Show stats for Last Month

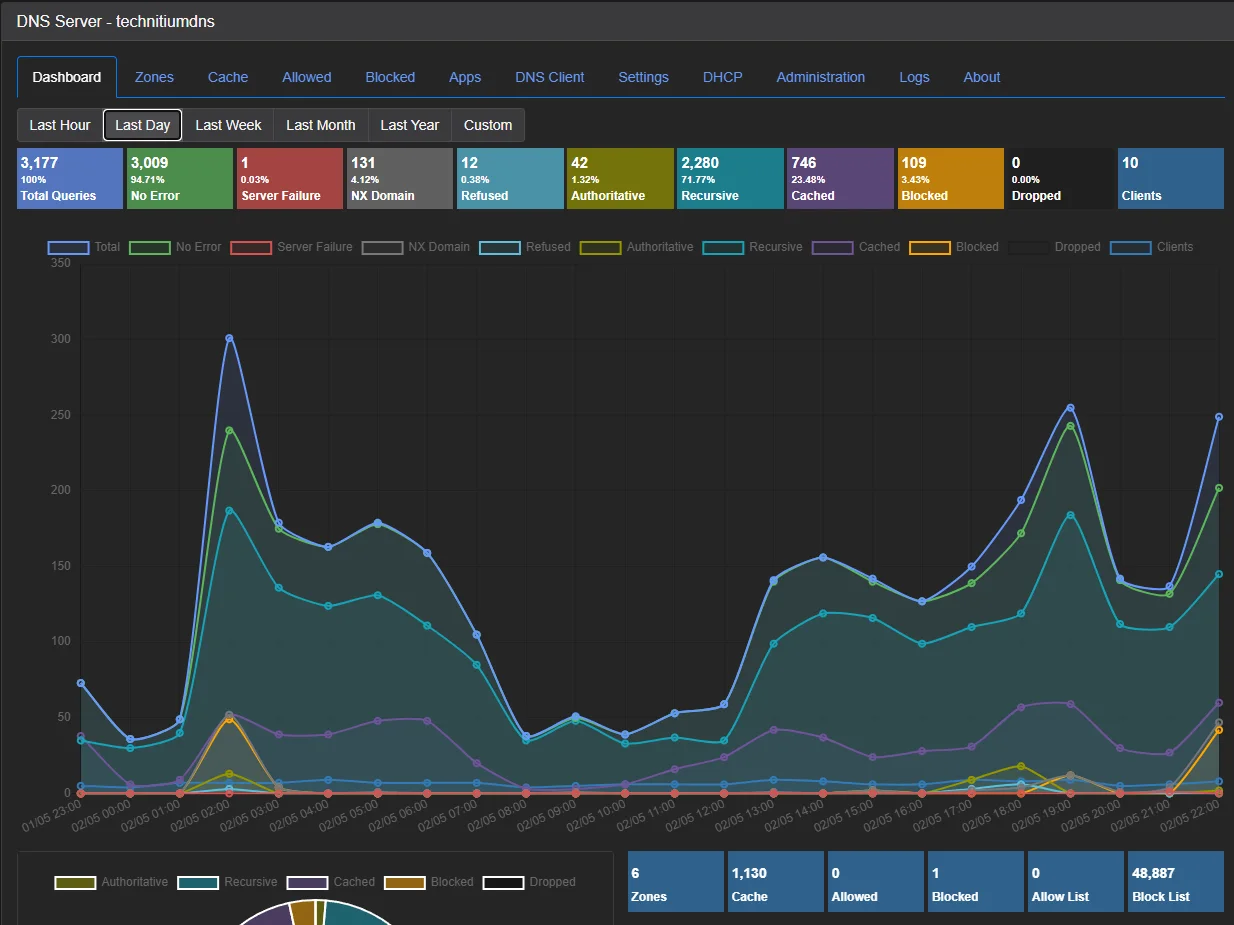point(321,125)
